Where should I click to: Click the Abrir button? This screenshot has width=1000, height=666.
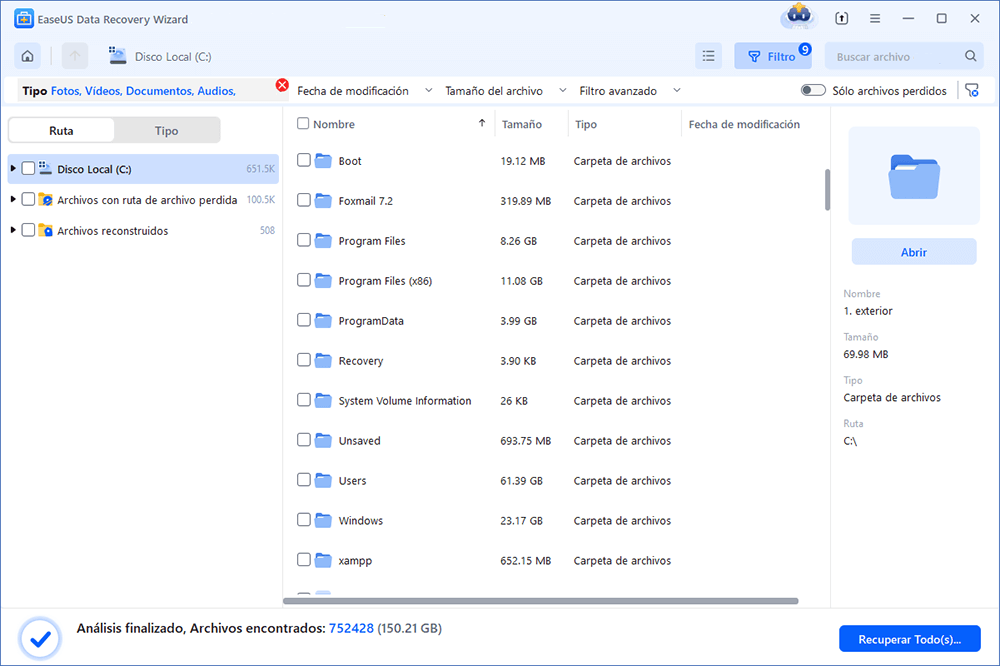click(x=914, y=252)
